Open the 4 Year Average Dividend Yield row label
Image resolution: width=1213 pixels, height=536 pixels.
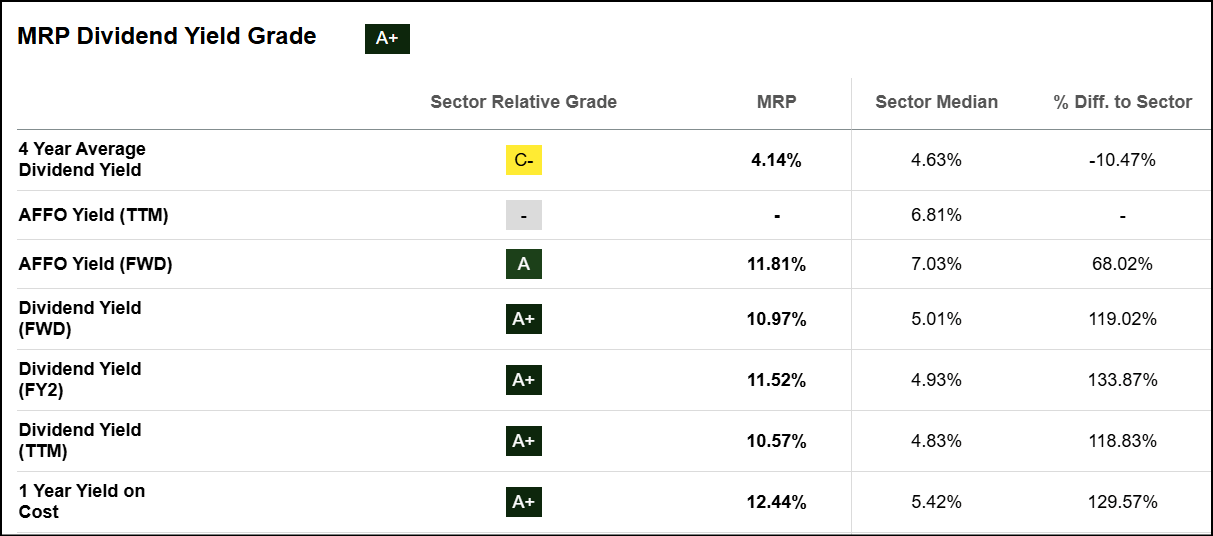pos(82,160)
